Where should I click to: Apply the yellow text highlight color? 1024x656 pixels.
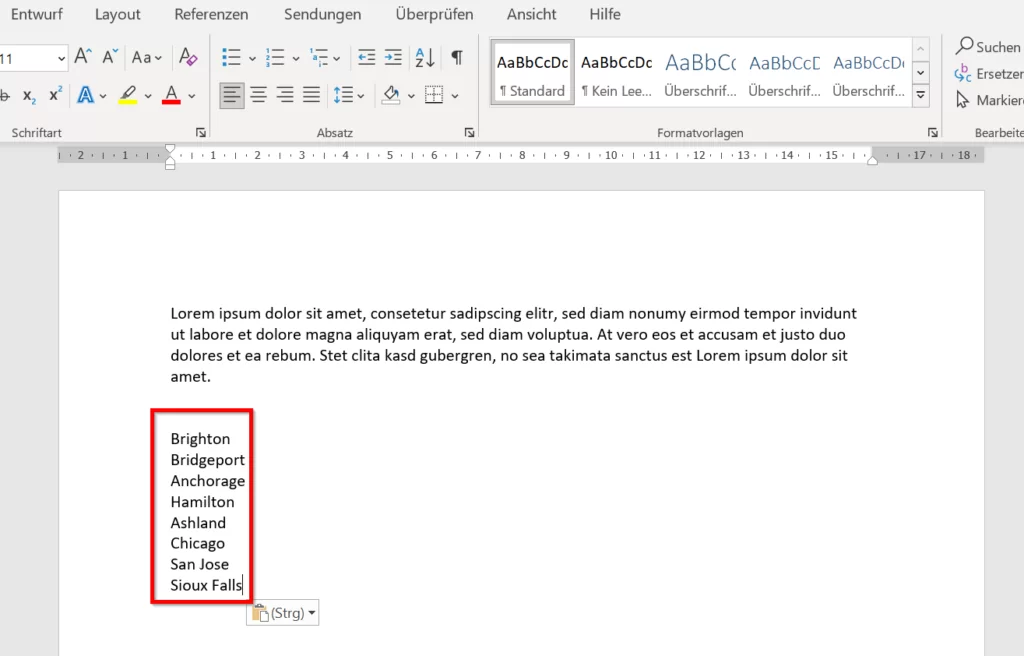tap(127, 95)
